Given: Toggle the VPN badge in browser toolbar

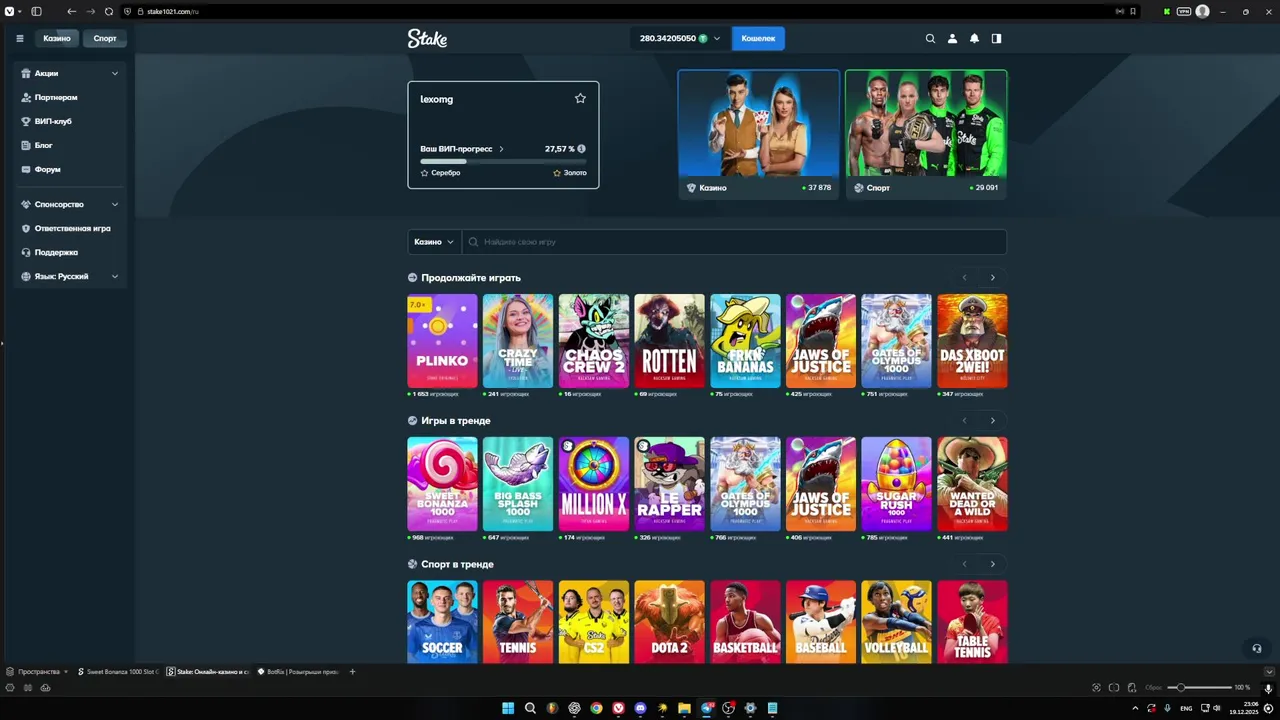Looking at the screenshot, I should click(x=1184, y=11).
